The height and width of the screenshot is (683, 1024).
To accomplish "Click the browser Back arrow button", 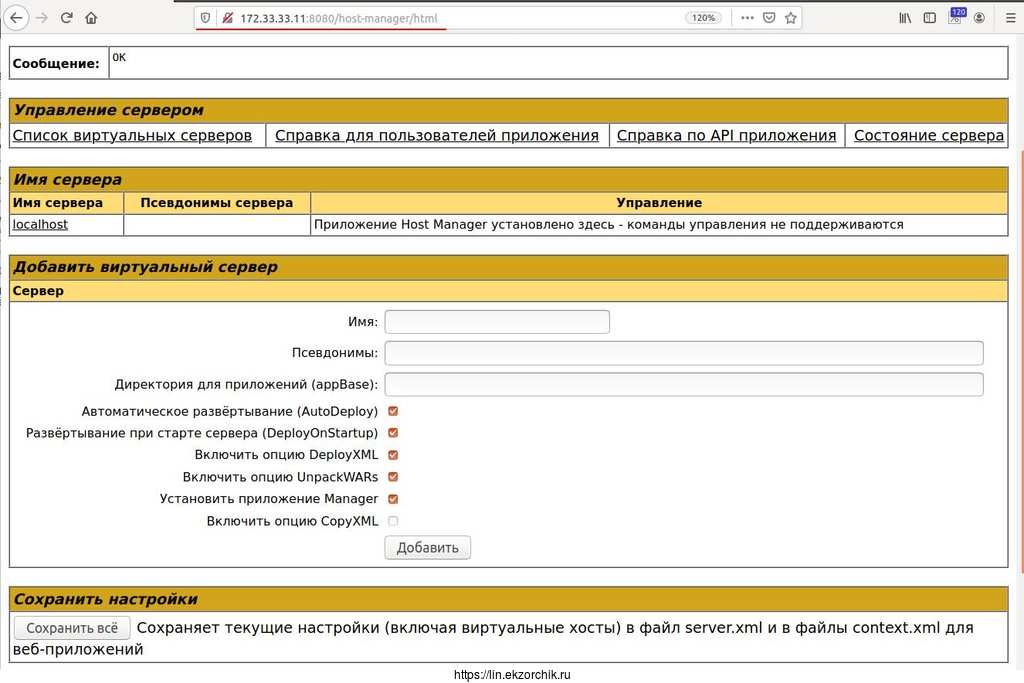I will point(17,18).
